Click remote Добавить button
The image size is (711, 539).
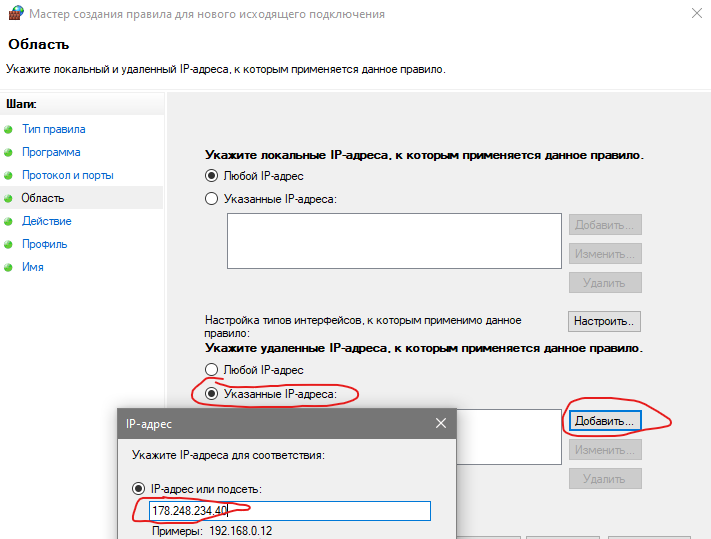[x=605, y=421]
